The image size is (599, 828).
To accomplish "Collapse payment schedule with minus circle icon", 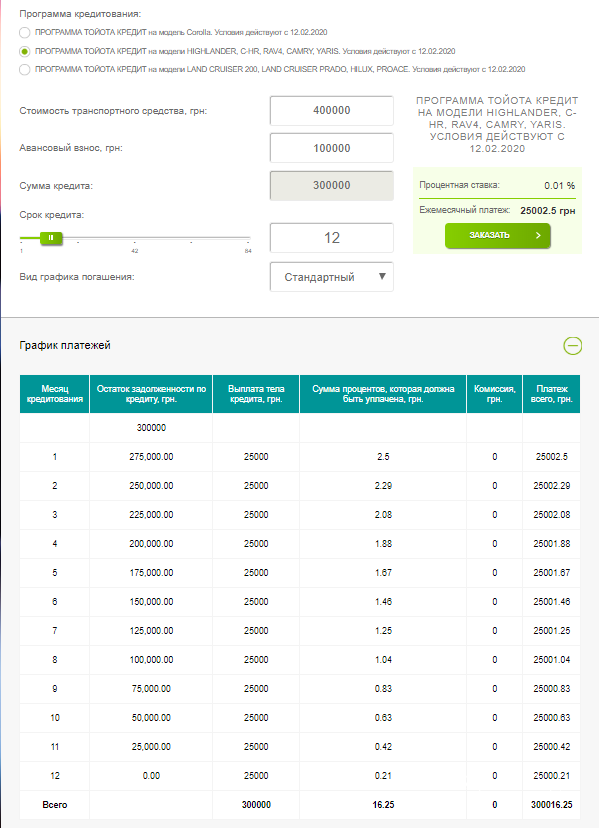I will (573, 346).
